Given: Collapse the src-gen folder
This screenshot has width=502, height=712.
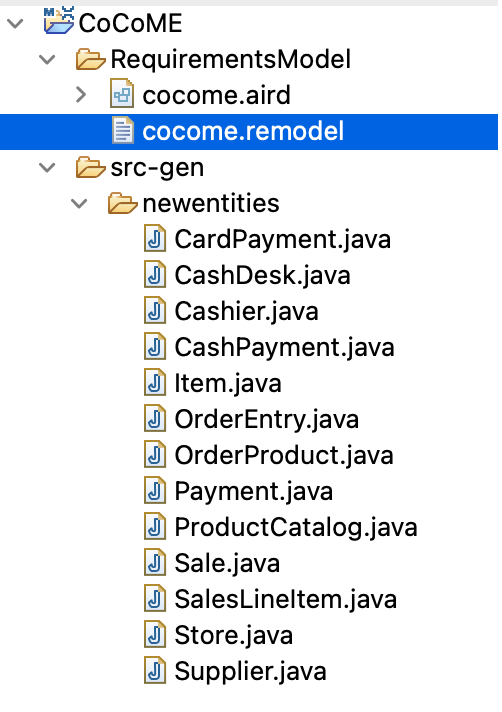Looking at the screenshot, I should pos(47,167).
